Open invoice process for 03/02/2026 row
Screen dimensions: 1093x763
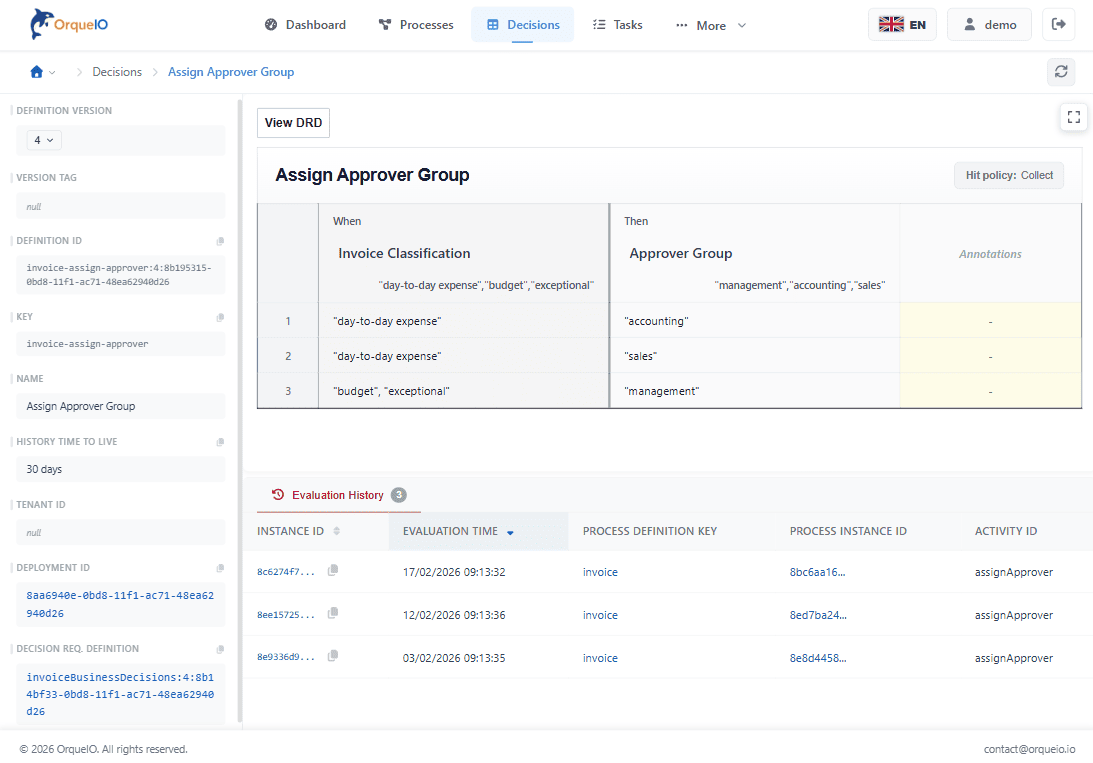click(x=600, y=658)
